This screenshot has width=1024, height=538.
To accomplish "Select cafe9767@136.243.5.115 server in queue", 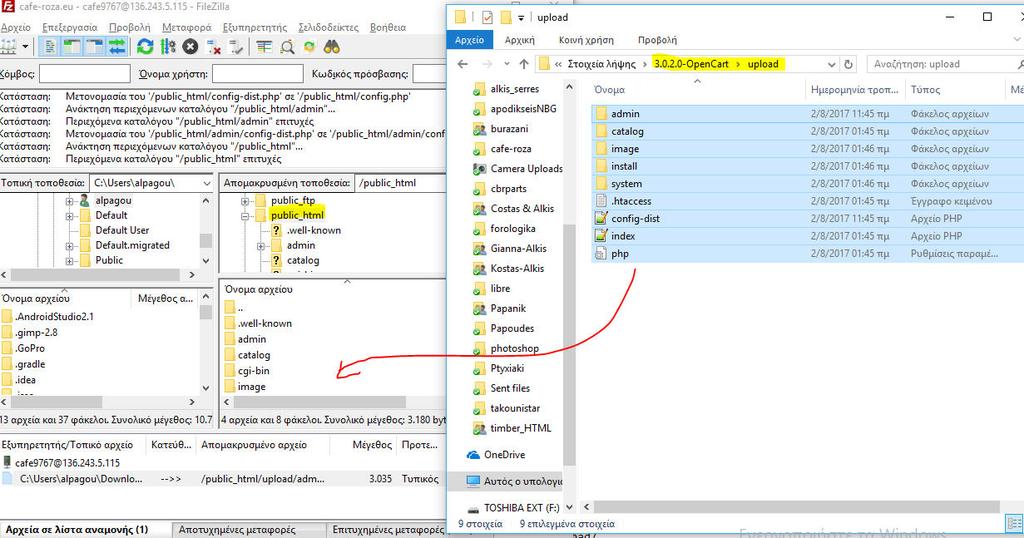I will tap(67, 462).
